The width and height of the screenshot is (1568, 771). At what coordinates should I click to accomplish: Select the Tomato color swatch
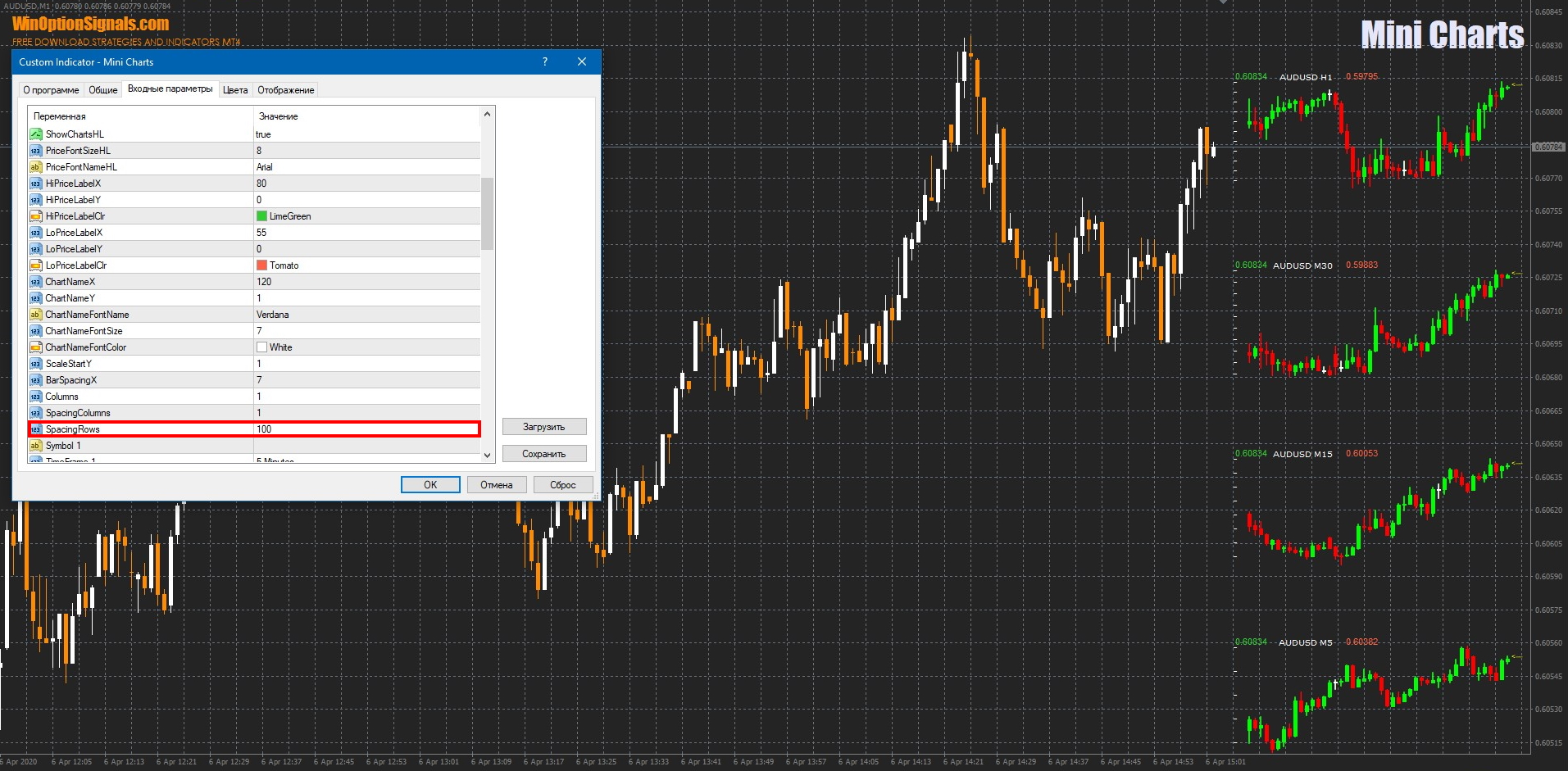coord(261,265)
